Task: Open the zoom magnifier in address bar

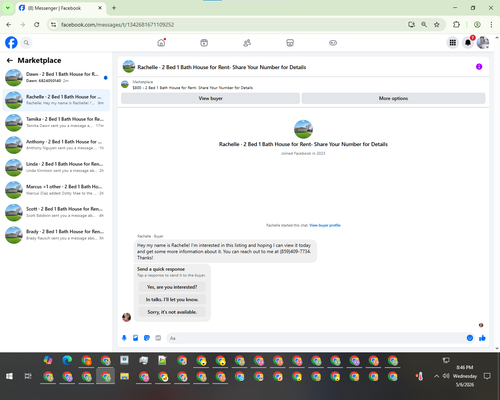Action: [424, 25]
